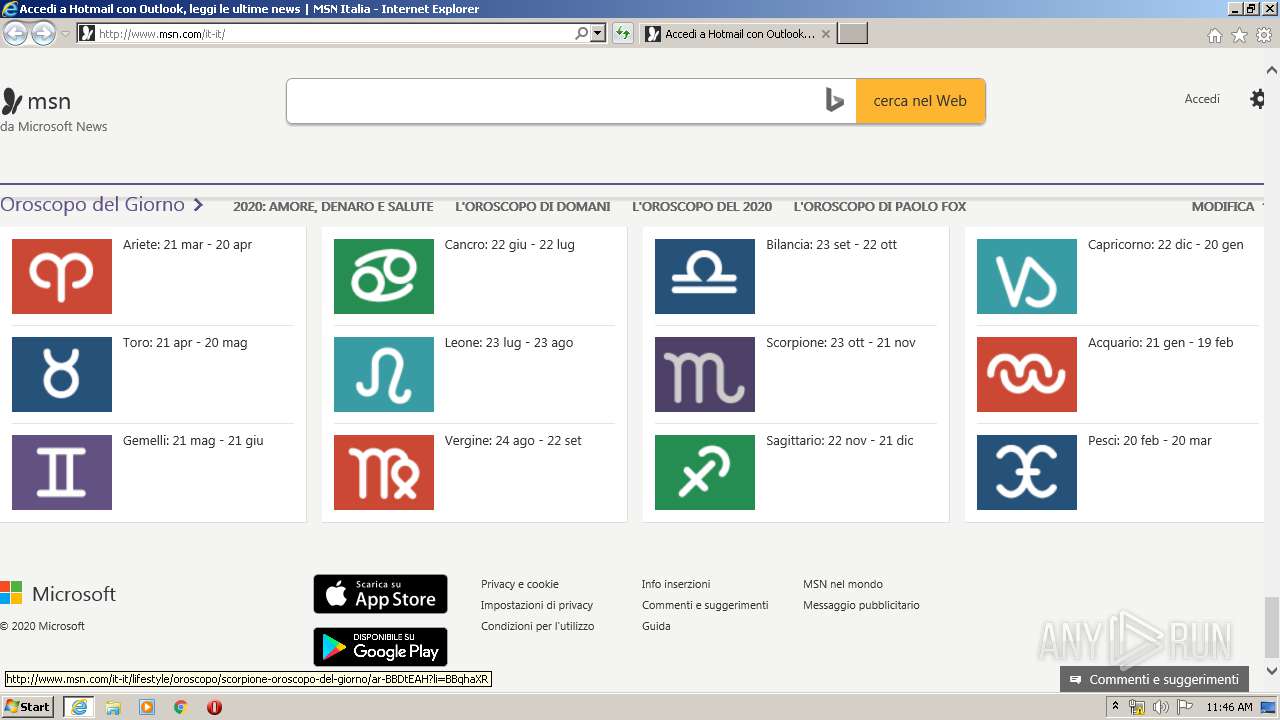
Task: Expand address bar dropdown arrow
Action: pos(598,34)
